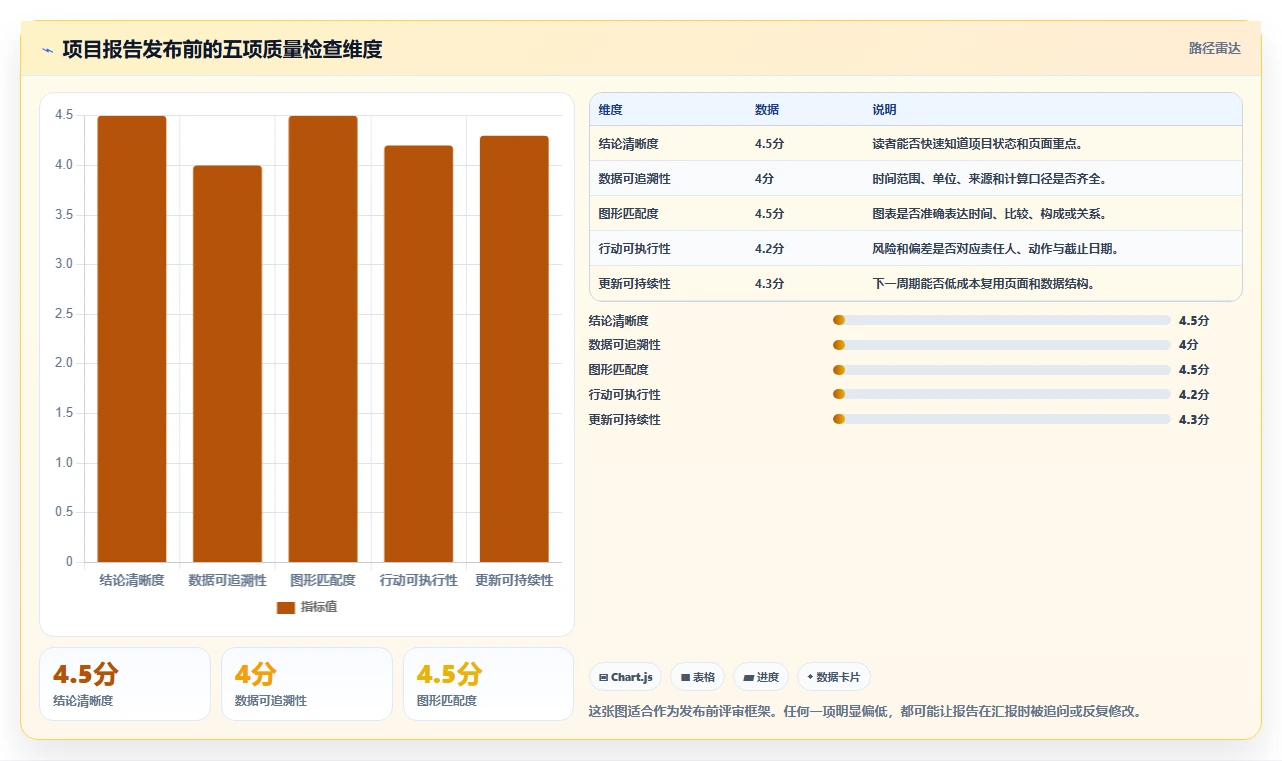Image resolution: width=1282 pixels, height=761 pixels.
Task: Click the 图形匹配度 progress bar
Action: click(1001, 370)
